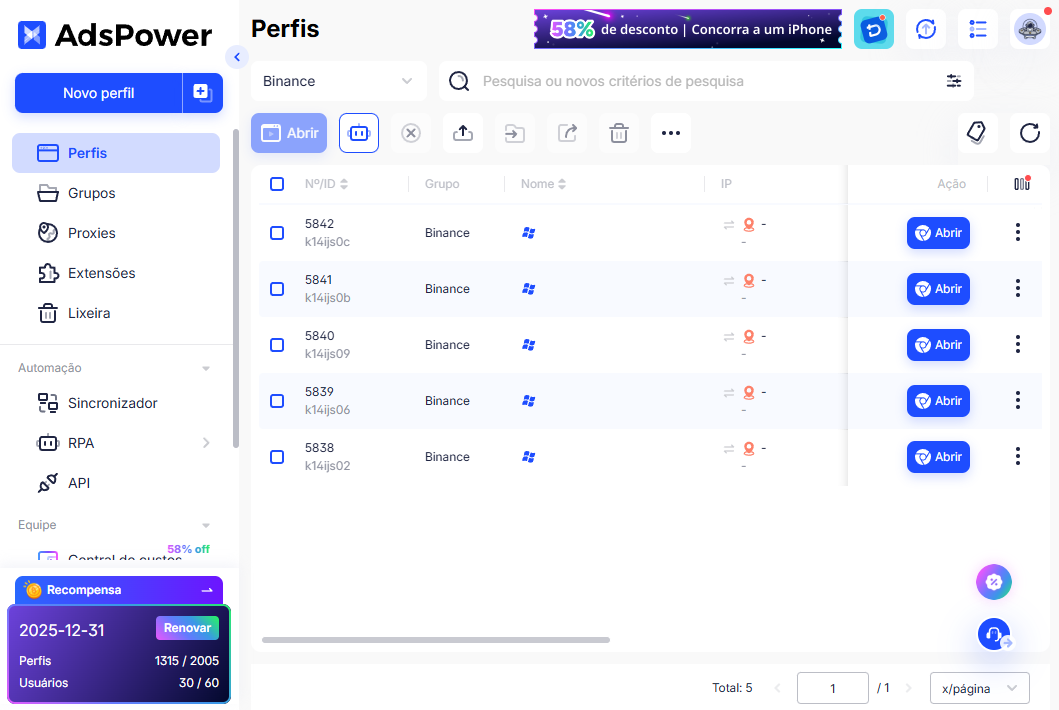Click the move-to-group toolbar icon
This screenshot has width=1059, height=710.
click(515, 133)
